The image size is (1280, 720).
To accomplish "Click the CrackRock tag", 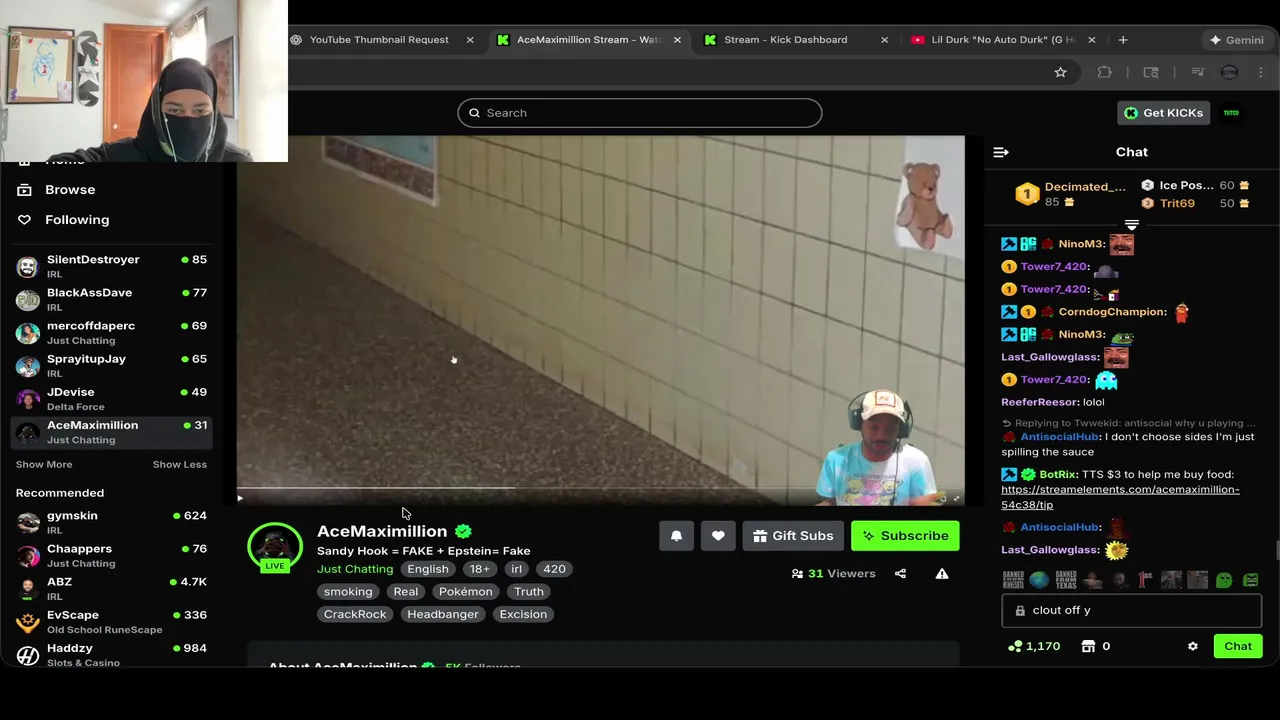I will (355, 615).
